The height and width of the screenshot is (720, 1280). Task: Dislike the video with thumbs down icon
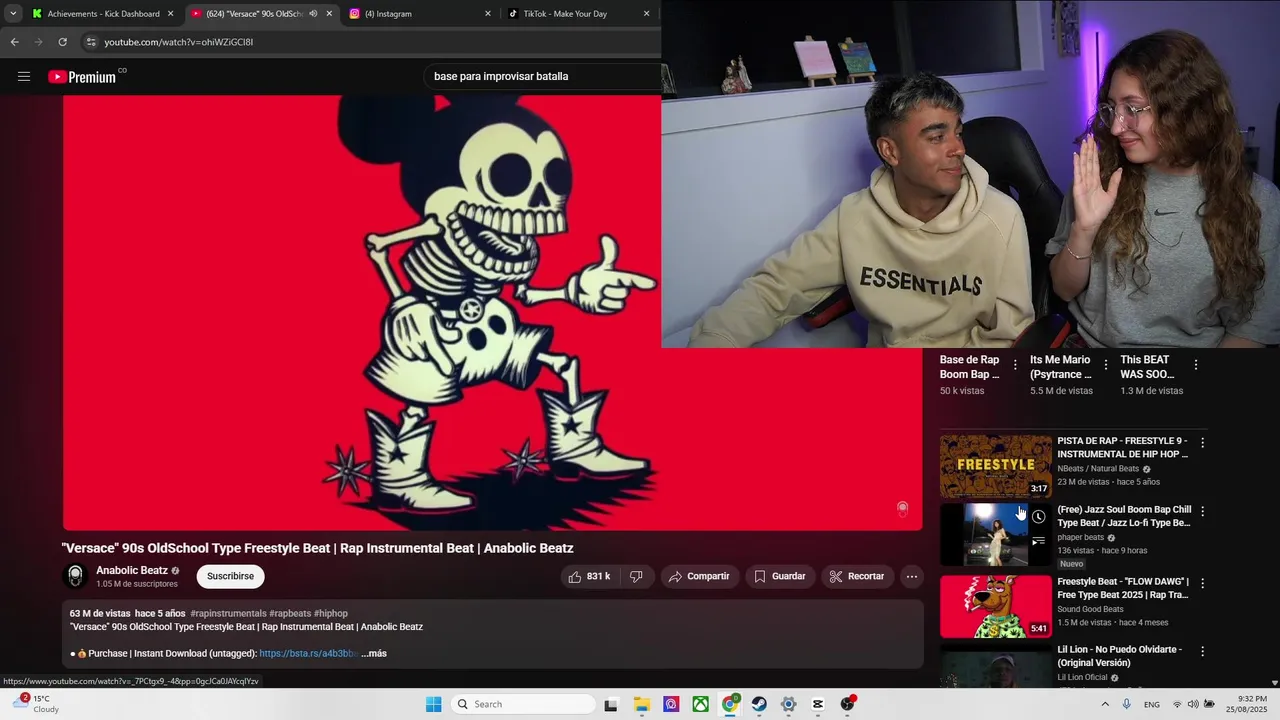point(636,576)
